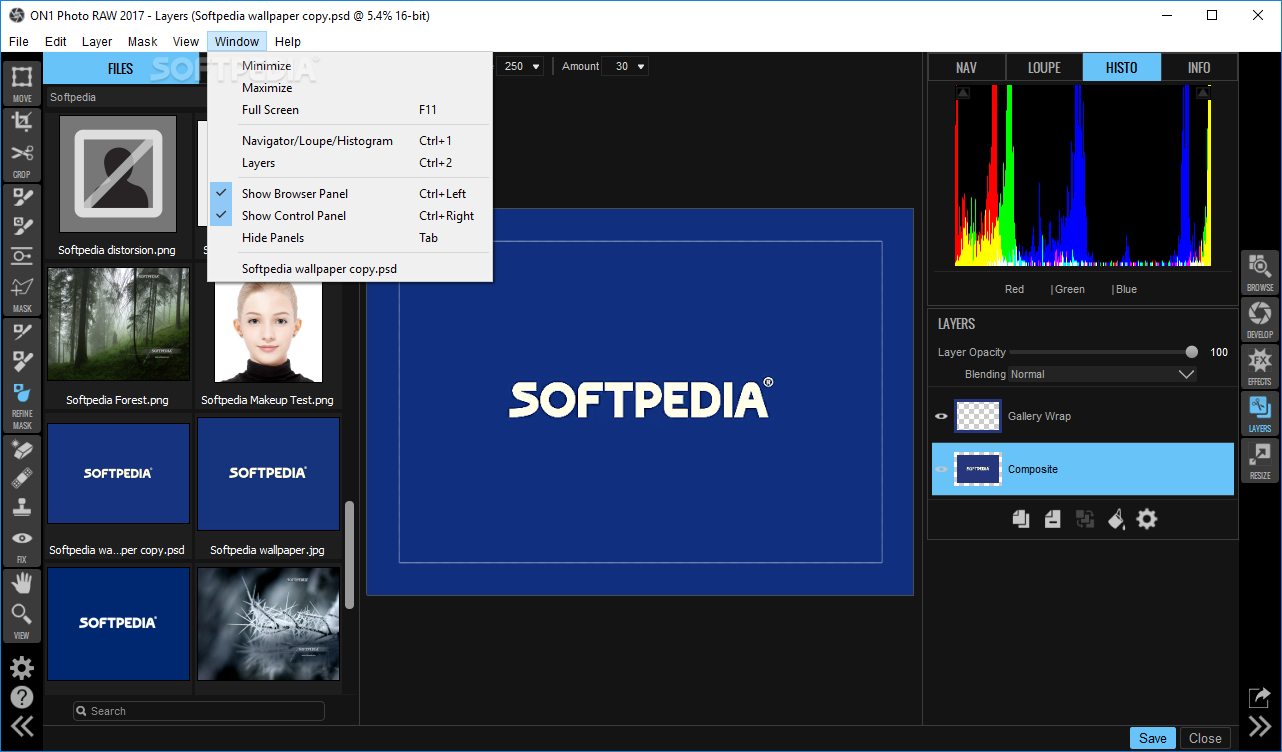1282x752 pixels.
Task: Collapse left panel with double-arrow icon
Action: pos(22,726)
